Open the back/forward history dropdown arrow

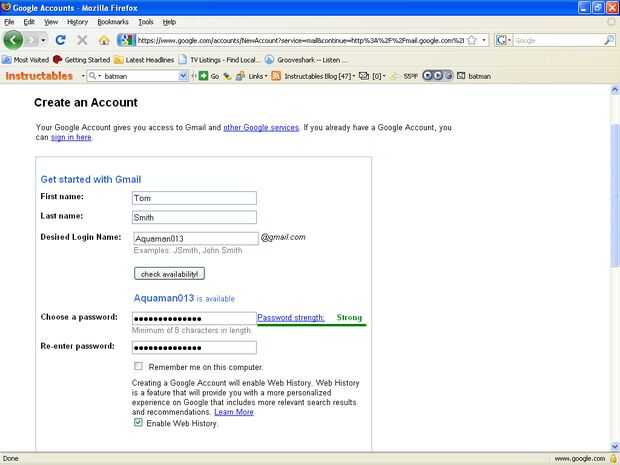(x=43, y=40)
